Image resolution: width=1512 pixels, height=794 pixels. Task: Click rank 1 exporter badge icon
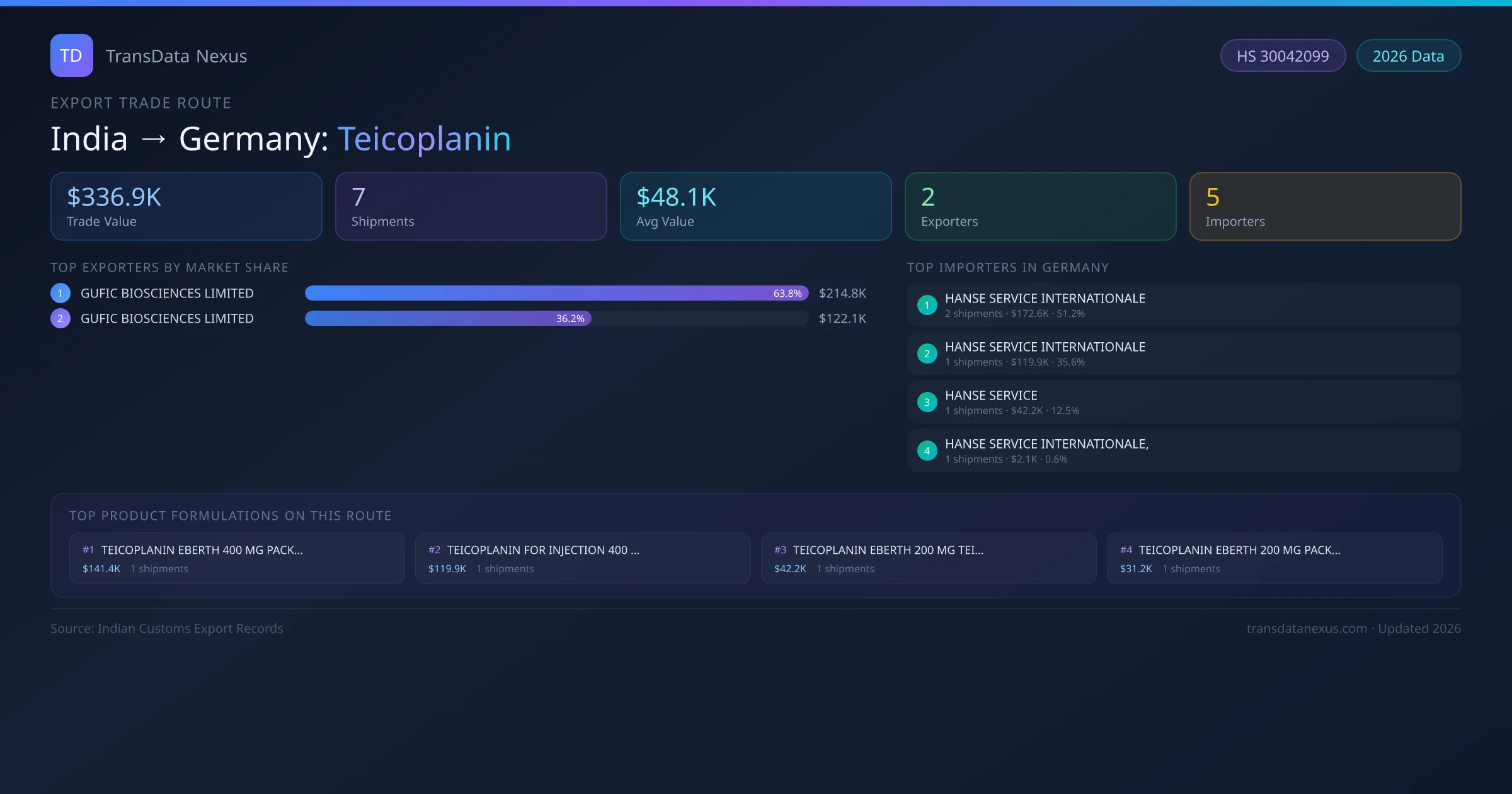pyautogui.click(x=60, y=293)
